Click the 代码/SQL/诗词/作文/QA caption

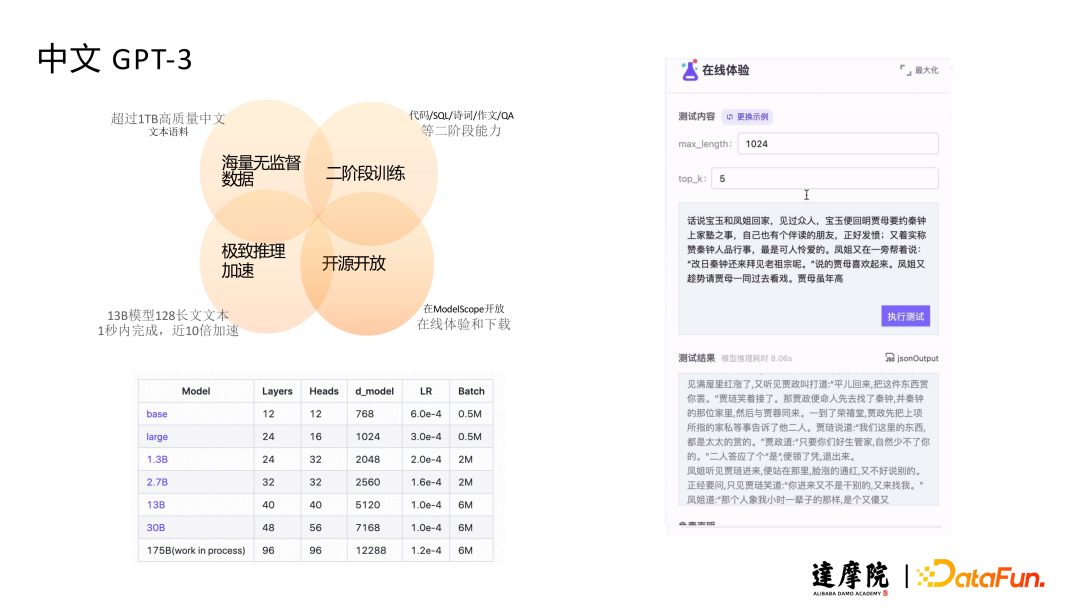[461, 116]
